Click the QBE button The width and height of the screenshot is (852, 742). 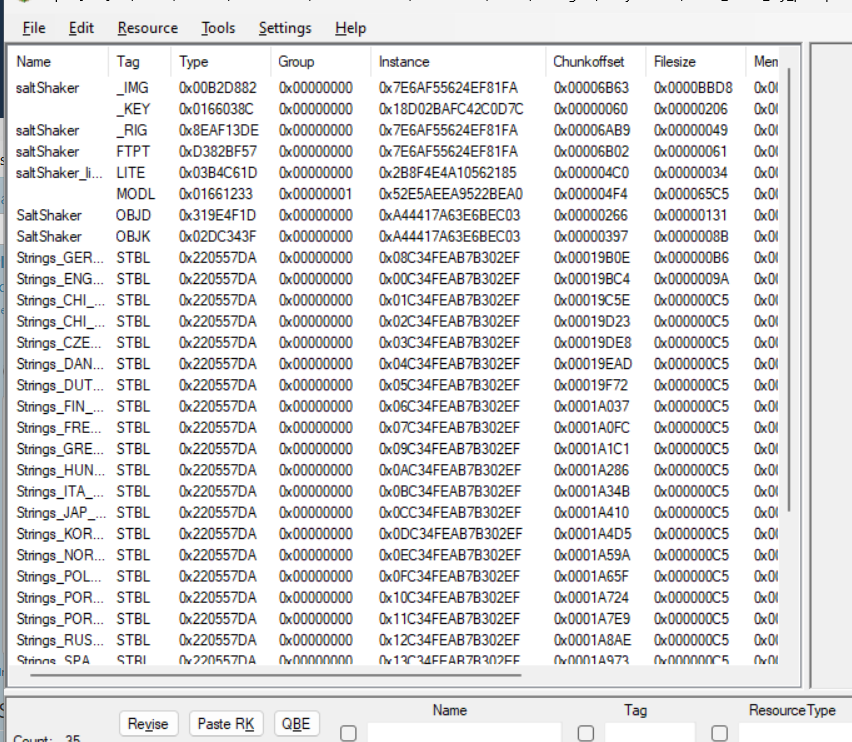coord(295,724)
